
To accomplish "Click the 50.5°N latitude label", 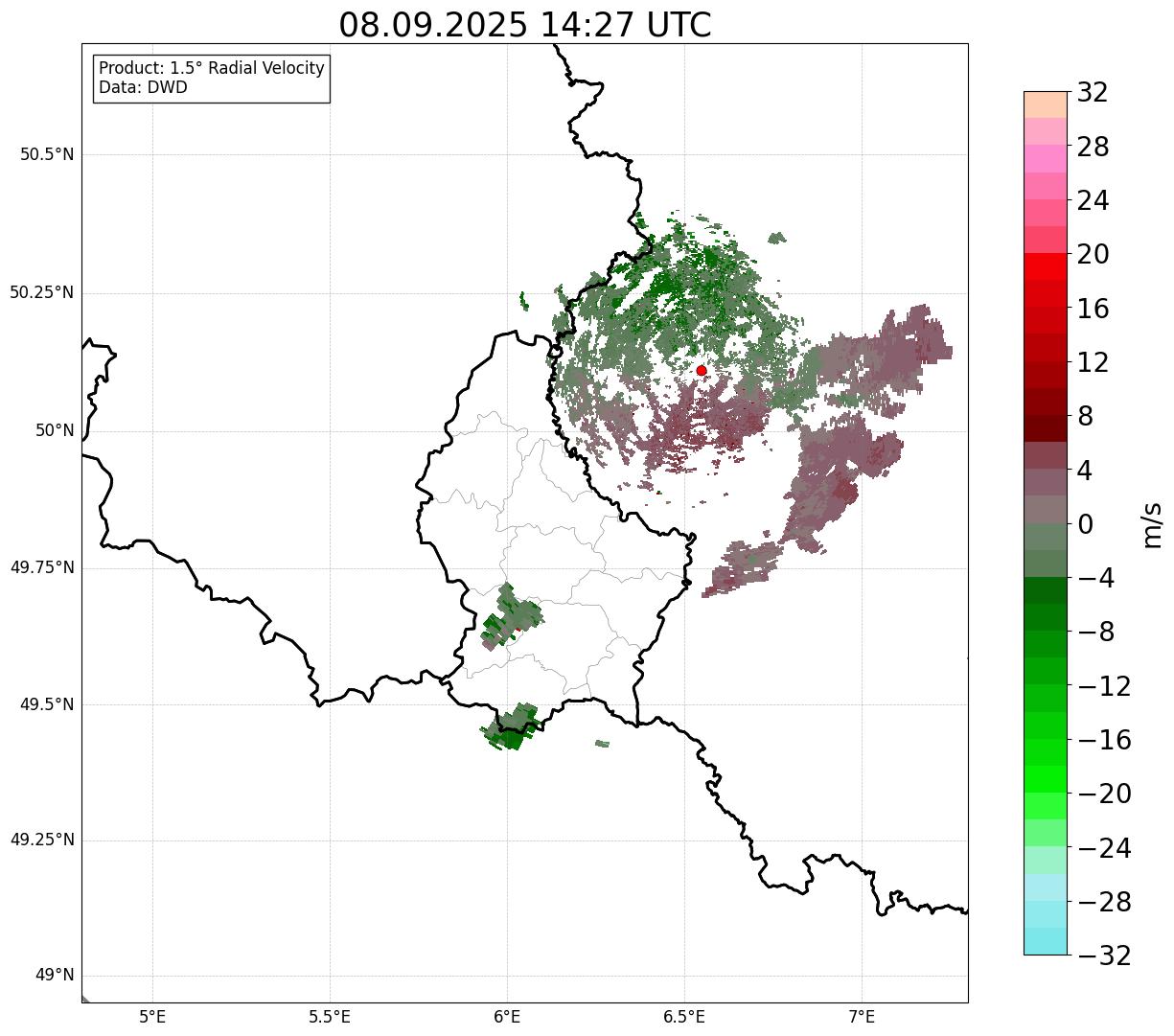I will coord(47,154).
